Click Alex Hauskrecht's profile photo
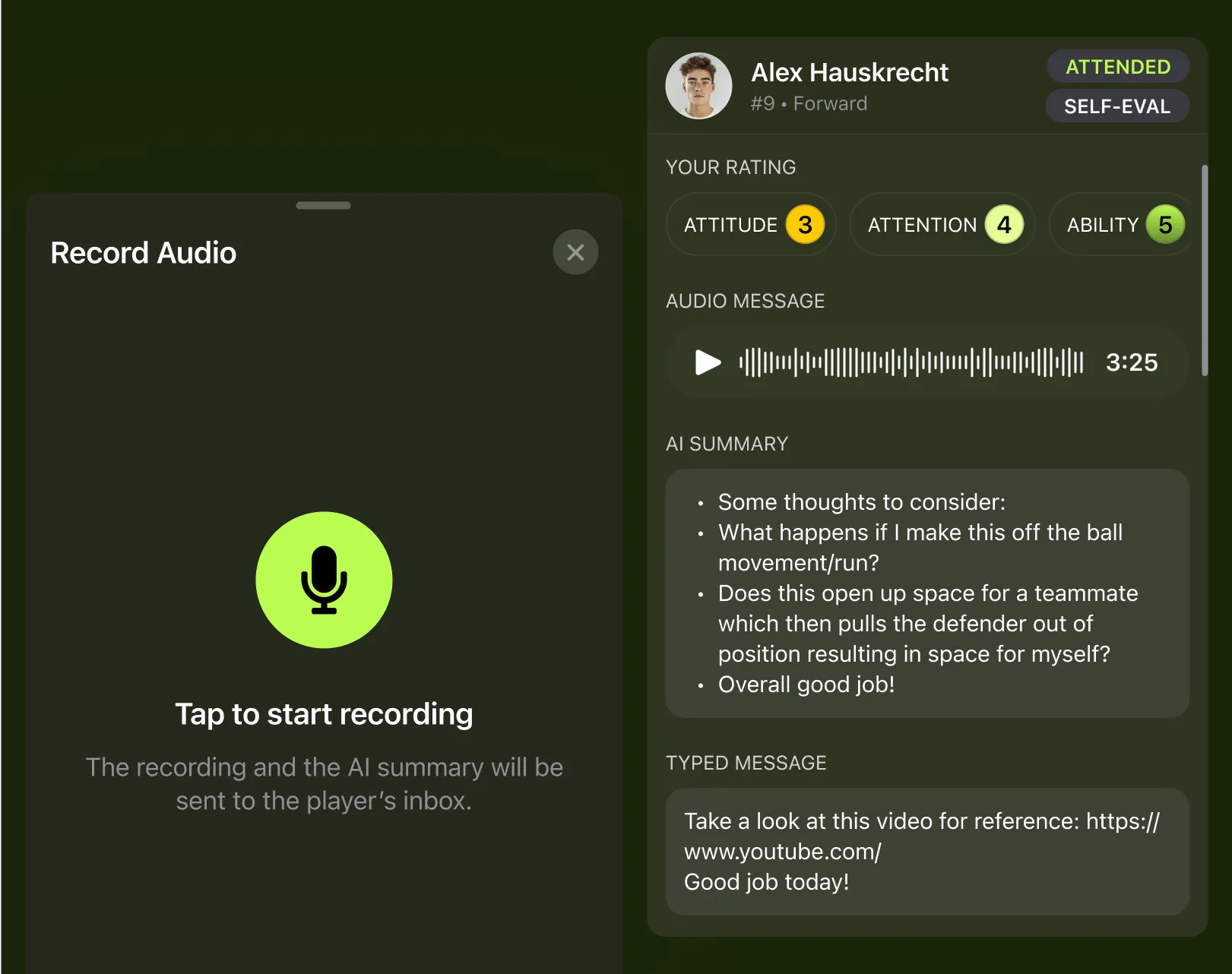Screen dimensions: 1232x974 coord(698,86)
